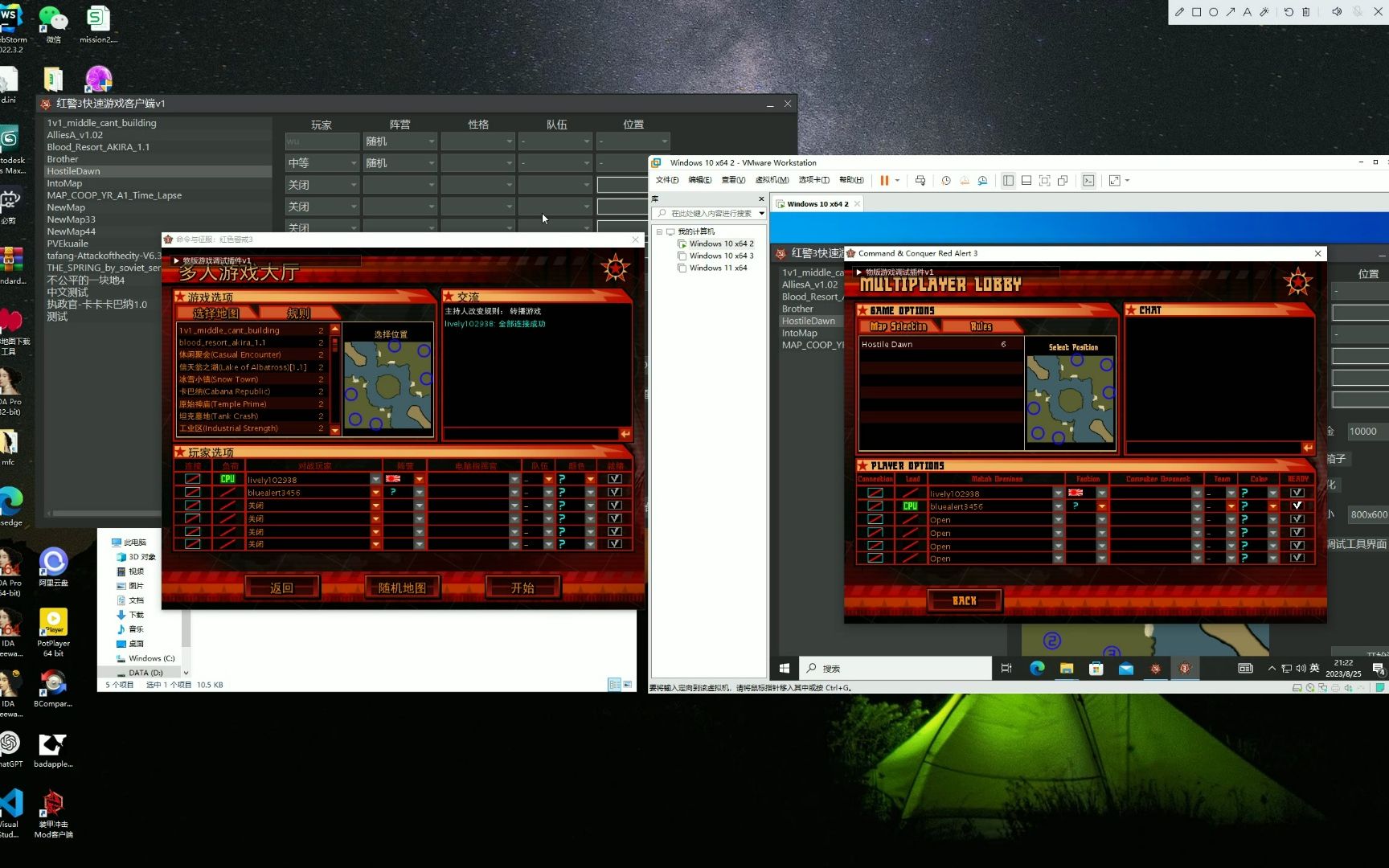The image size is (1389, 868).
Task: Open dropdown next to VMware pause button
Action: [x=897, y=181]
